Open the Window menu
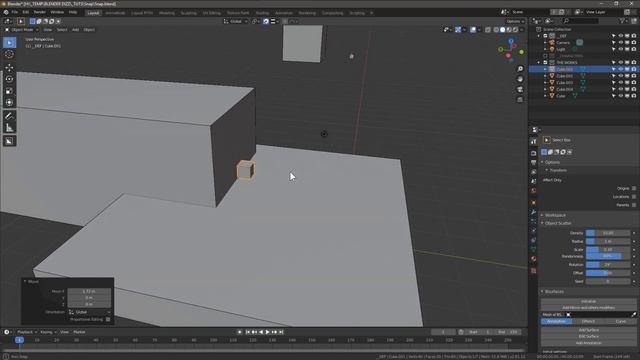The image size is (640, 360). 57,12
